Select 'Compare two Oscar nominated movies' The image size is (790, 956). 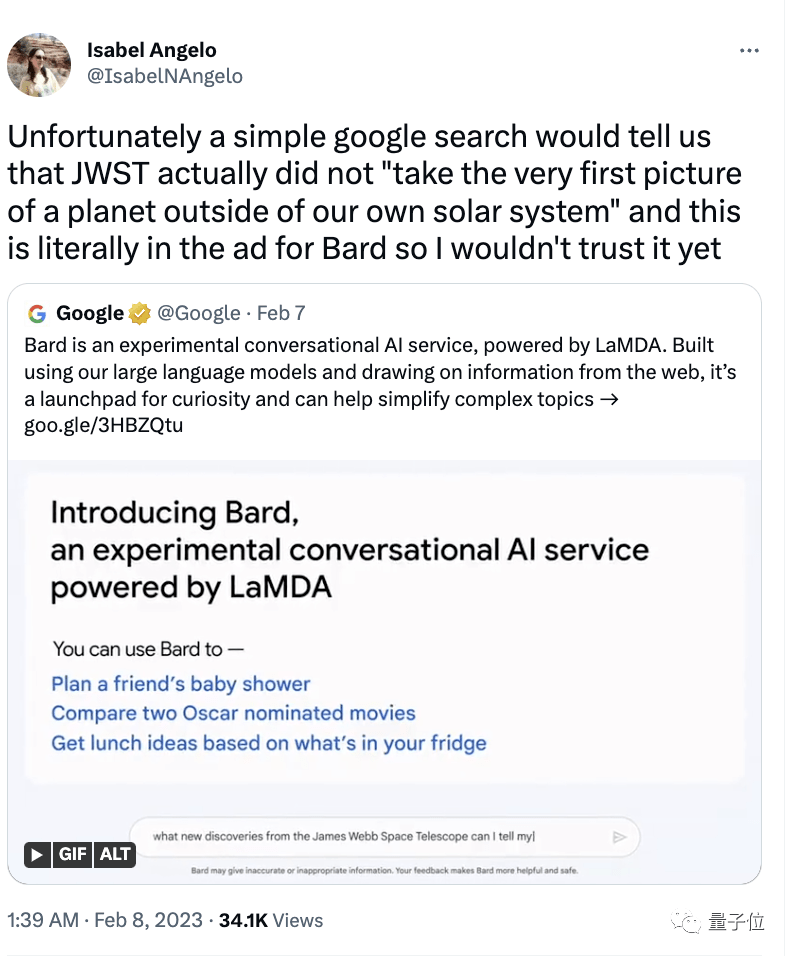[x=233, y=713]
